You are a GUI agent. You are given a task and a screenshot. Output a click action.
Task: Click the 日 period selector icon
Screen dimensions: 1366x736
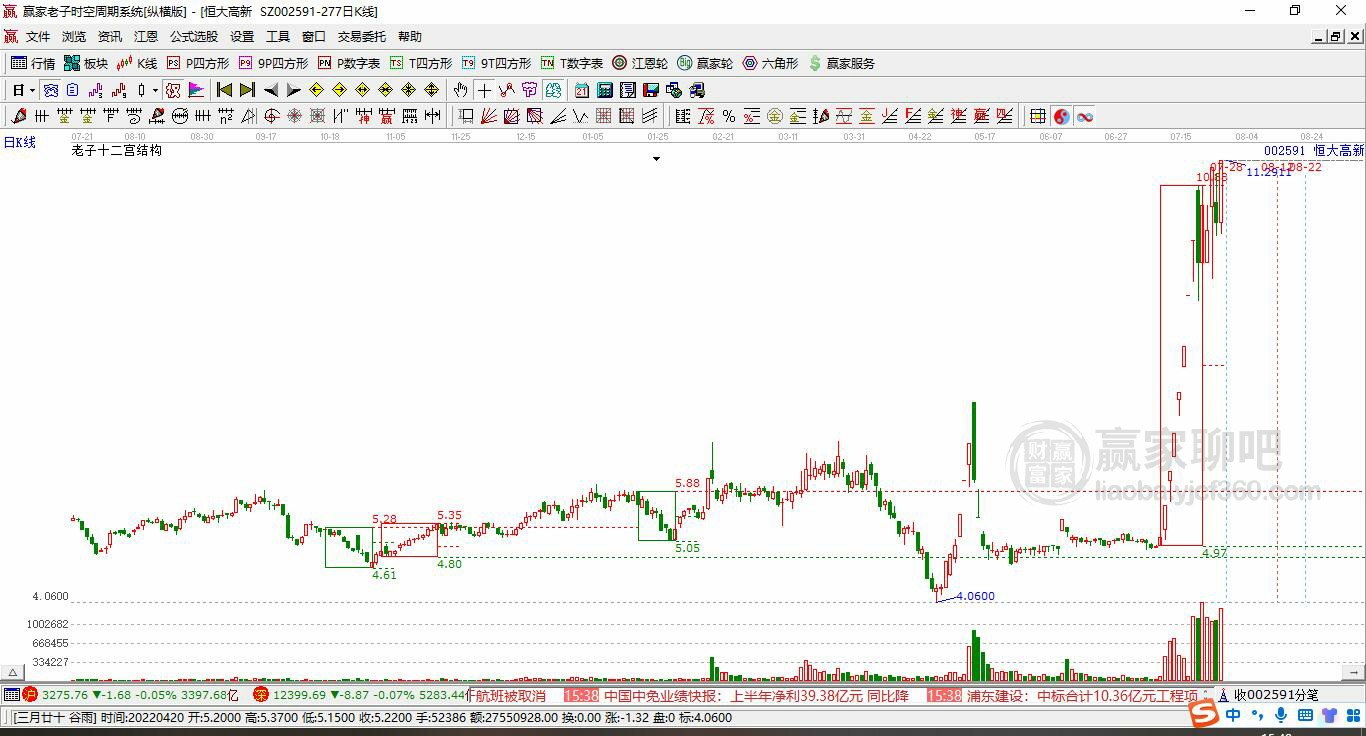pos(18,90)
